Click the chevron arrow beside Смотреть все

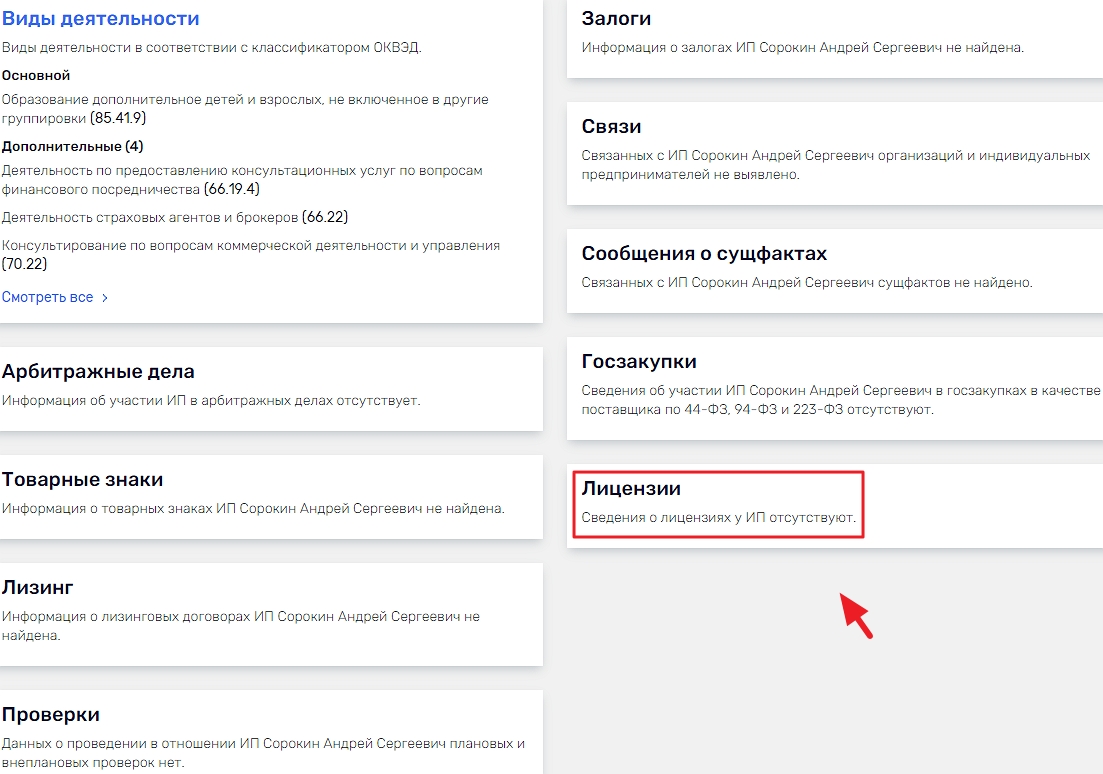click(x=105, y=298)
